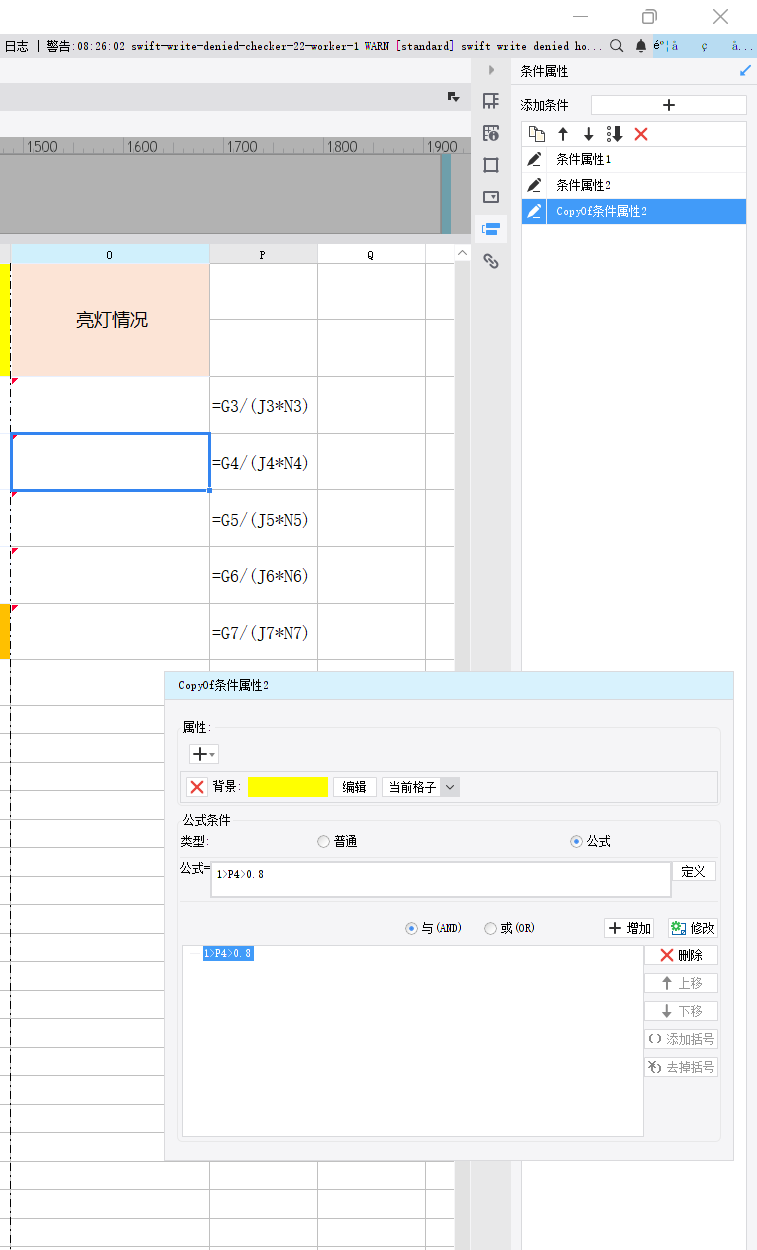
Task: Click the 编辑 button beside the background color
Action: coord(355,787)
